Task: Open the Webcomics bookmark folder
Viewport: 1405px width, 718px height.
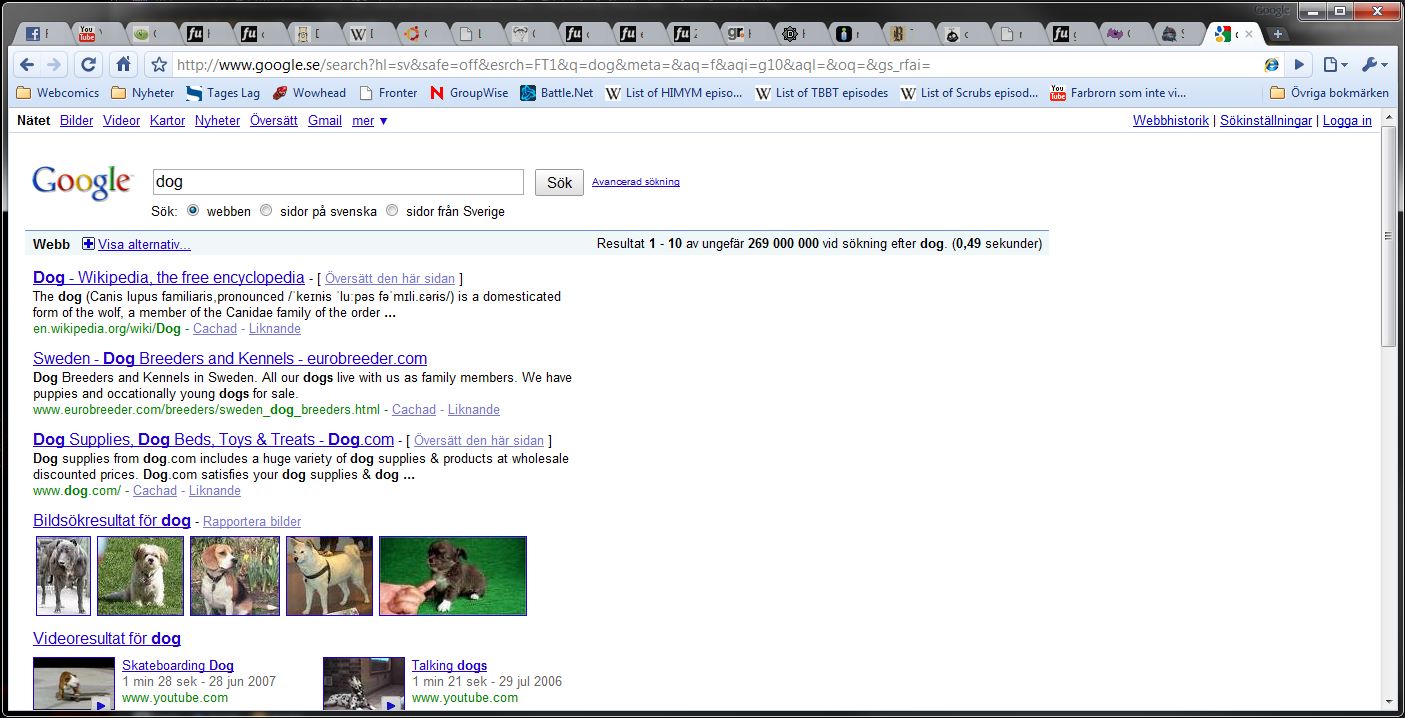Action: [58, 93]
